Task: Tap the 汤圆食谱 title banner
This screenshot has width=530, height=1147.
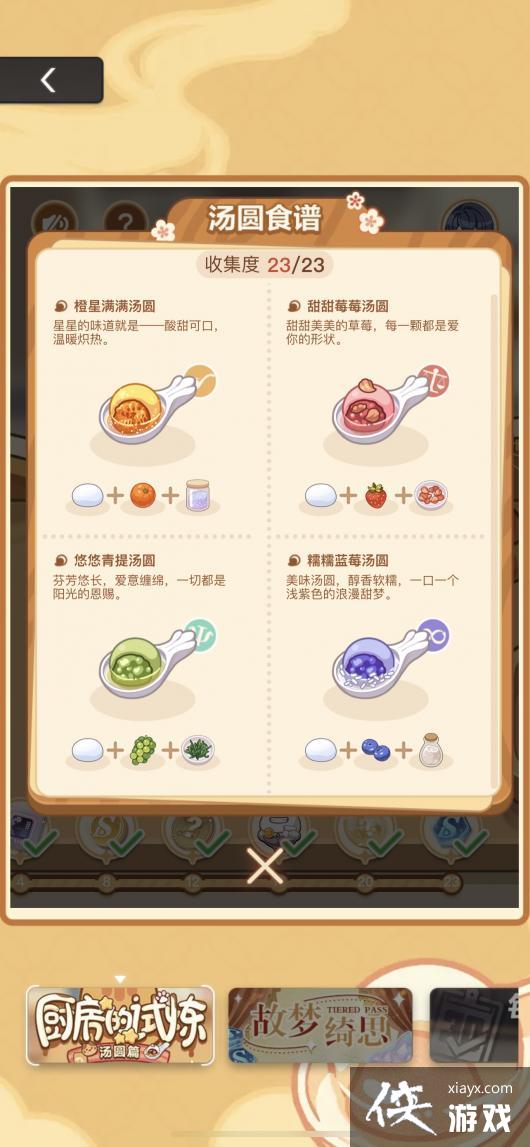Action: click(x=265, y=219)
